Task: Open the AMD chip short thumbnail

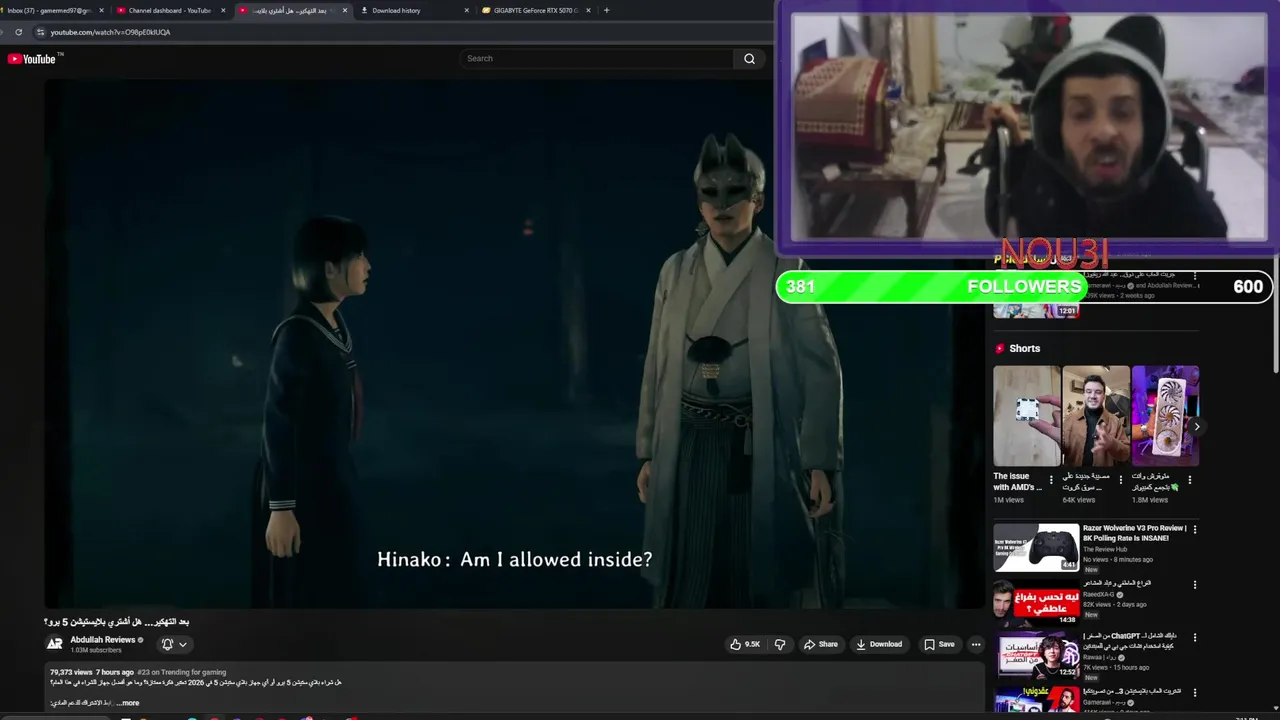Action: (1027, 416)
